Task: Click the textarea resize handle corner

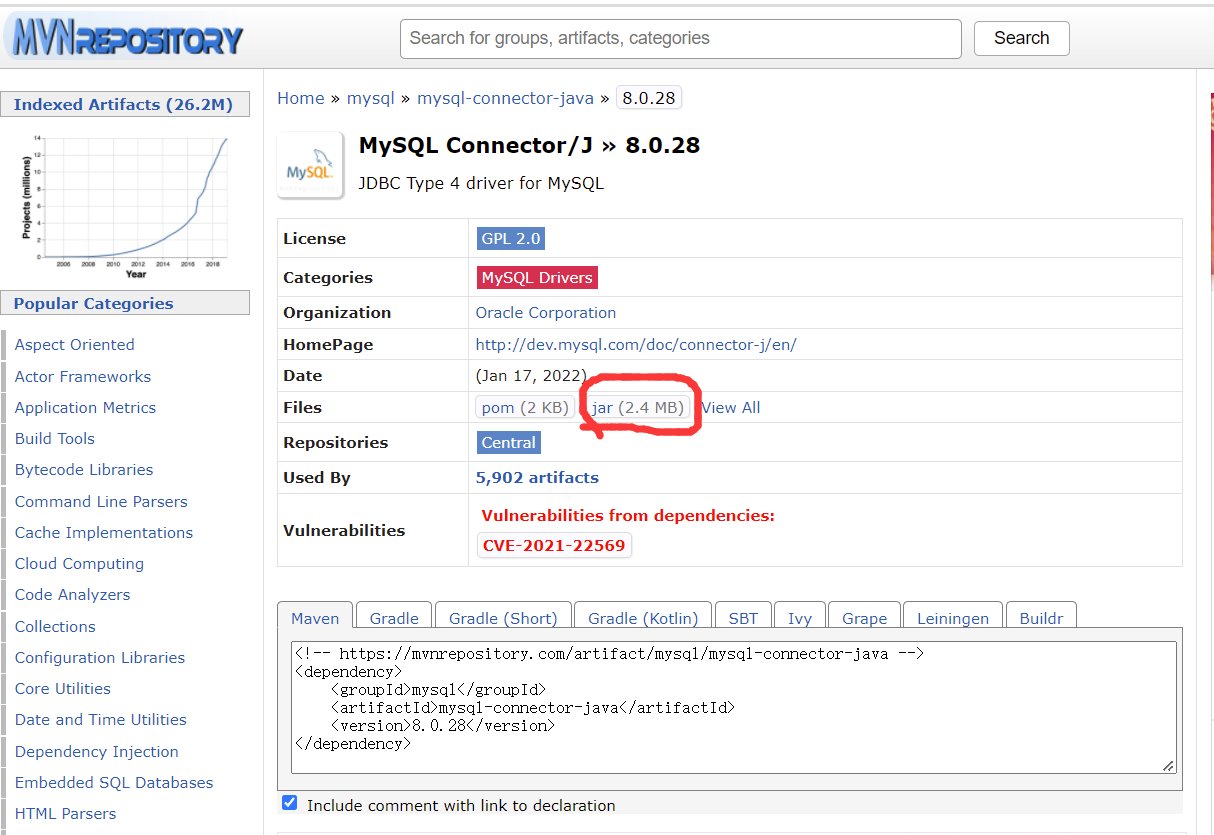Action: [1168, 765]
